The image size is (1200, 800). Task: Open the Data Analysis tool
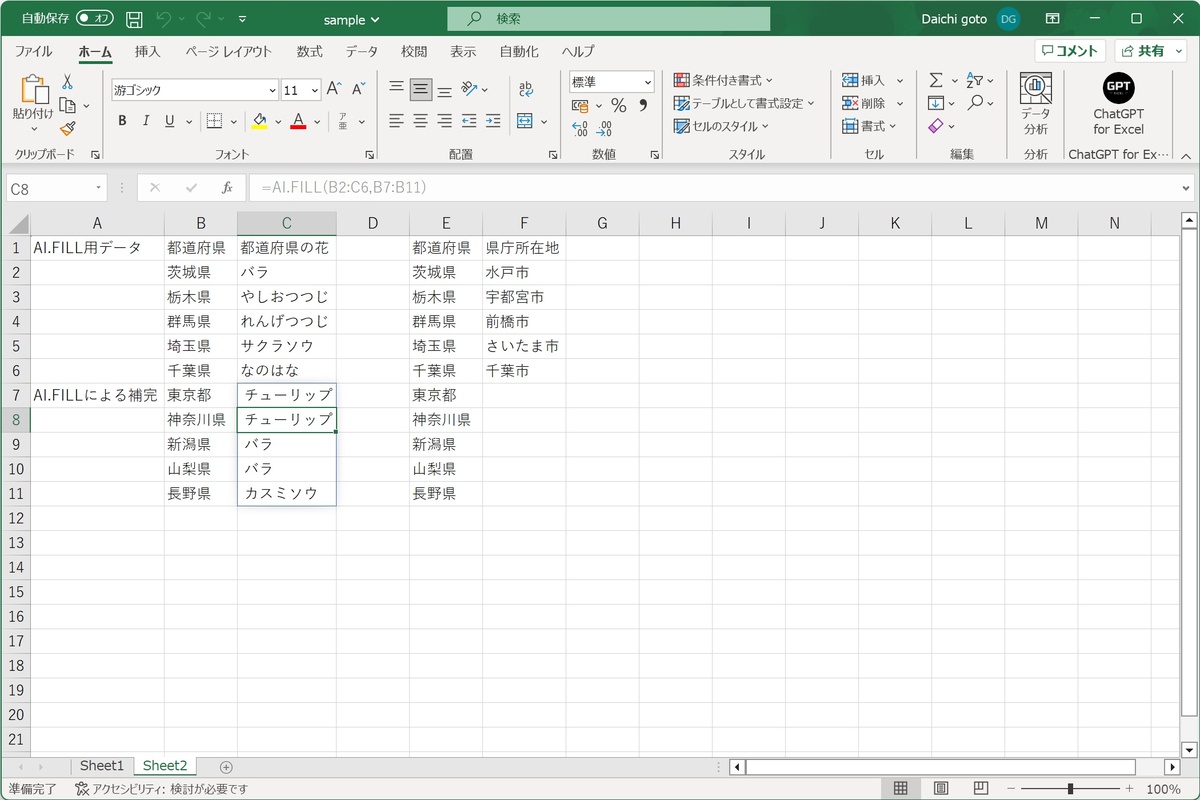click(x=1036, y=104)
